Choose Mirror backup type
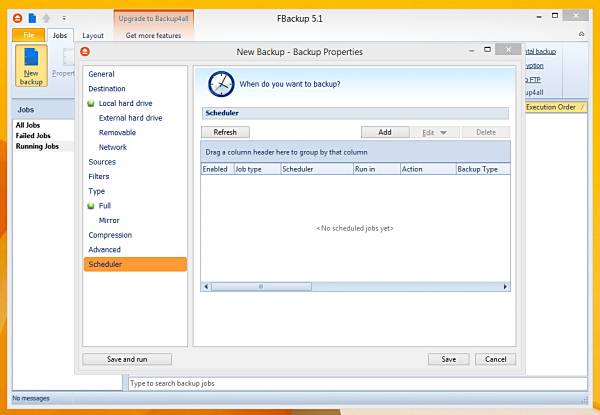This screenshot has height=415, width=600. tap(109, 221)
